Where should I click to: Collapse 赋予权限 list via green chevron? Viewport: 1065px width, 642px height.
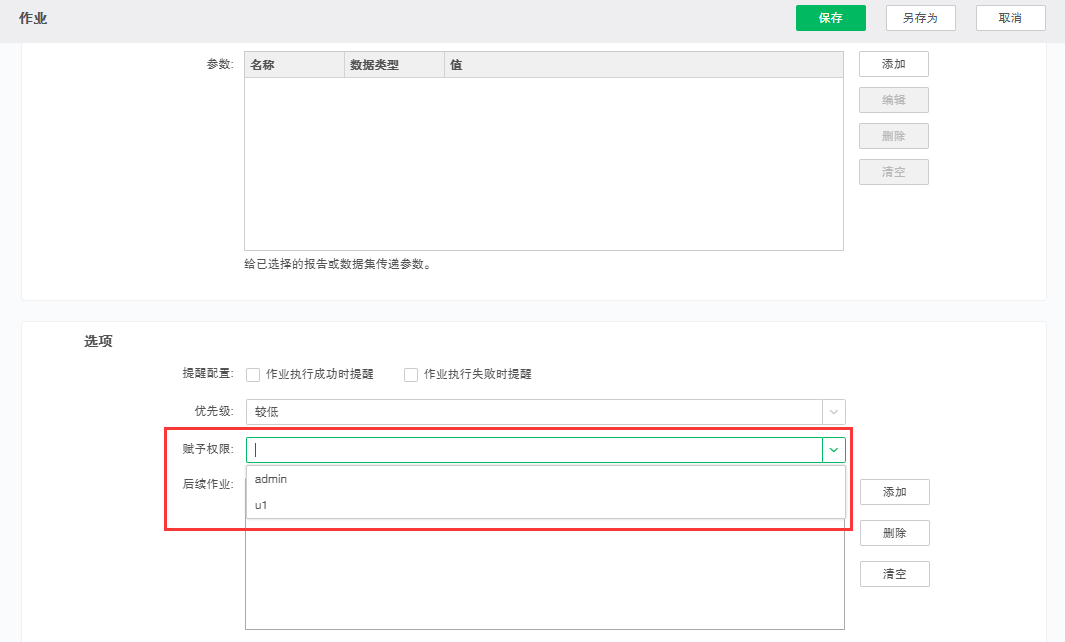tap(833, 450)
